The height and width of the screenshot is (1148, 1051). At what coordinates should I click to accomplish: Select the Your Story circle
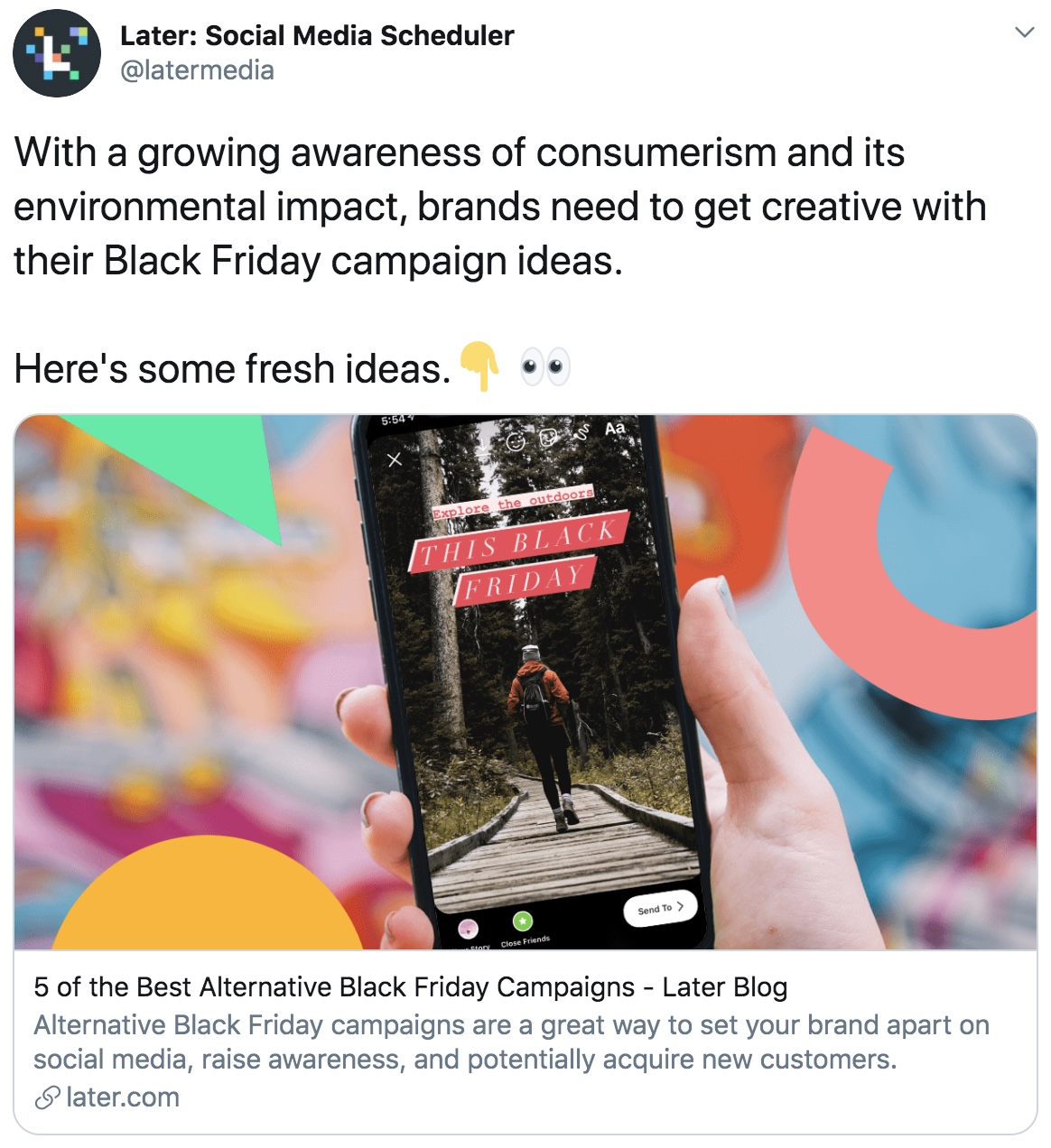click(x=468, y=929)
